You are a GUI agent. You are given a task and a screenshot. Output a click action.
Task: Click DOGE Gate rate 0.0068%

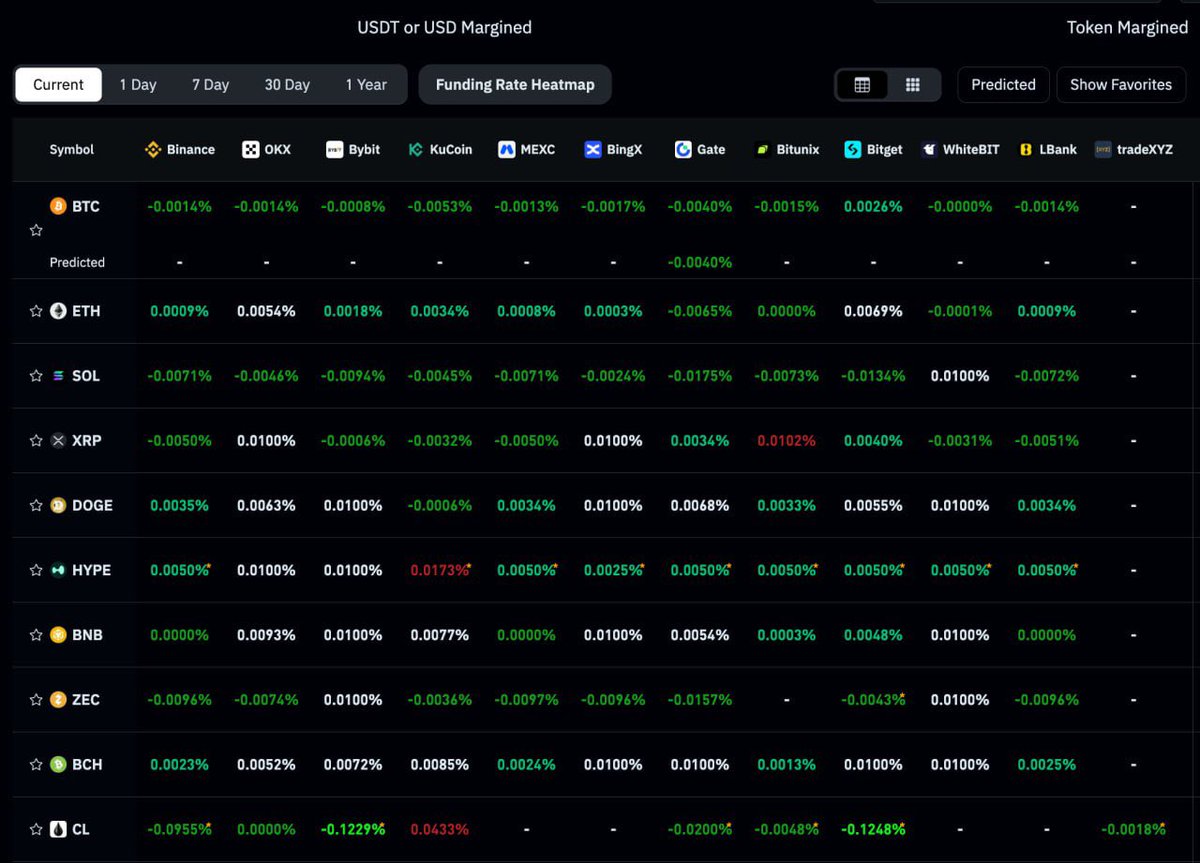coord(700,505)
